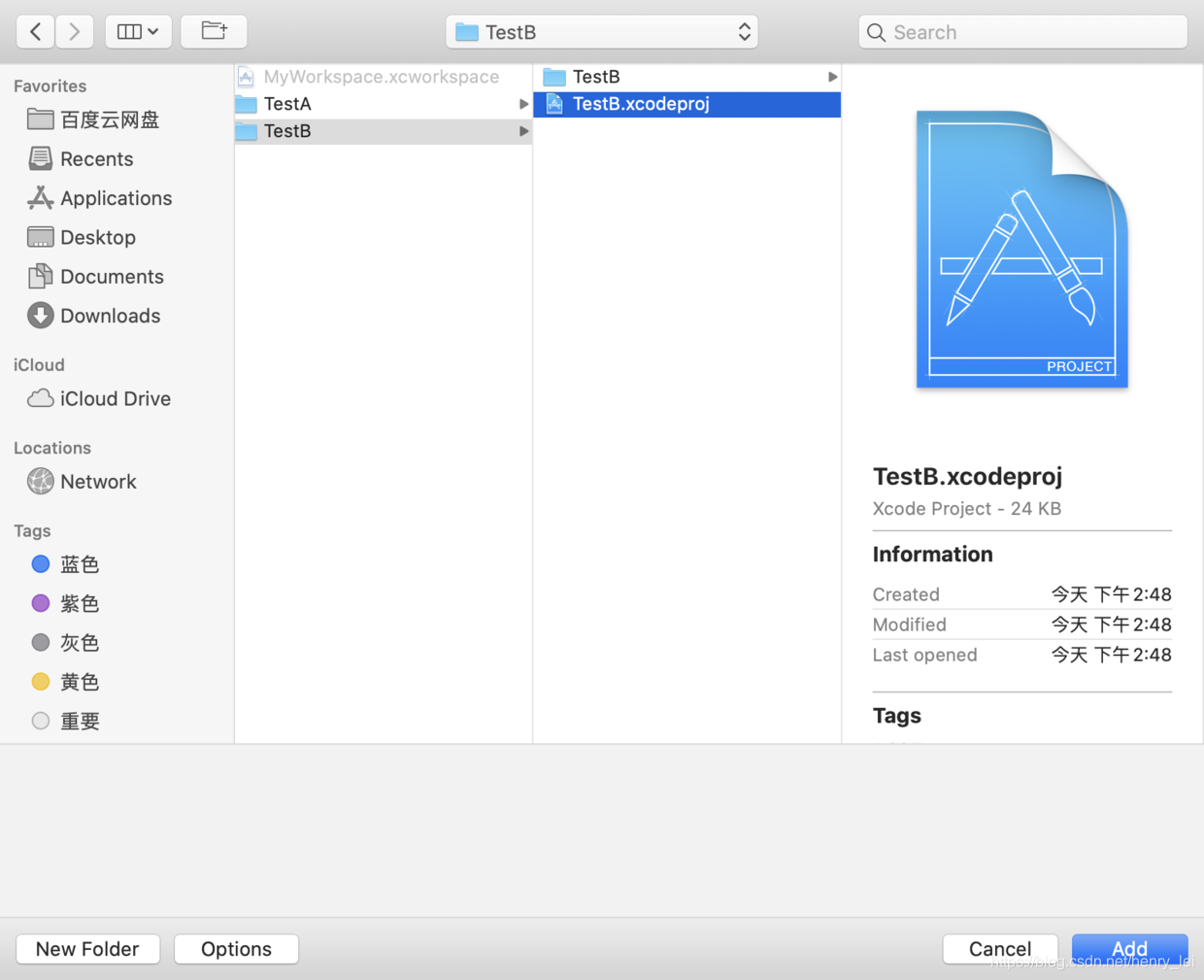Click the iCloud Drive cloud icon
This screenshot has height=980, width=1204.
[41, 398]
